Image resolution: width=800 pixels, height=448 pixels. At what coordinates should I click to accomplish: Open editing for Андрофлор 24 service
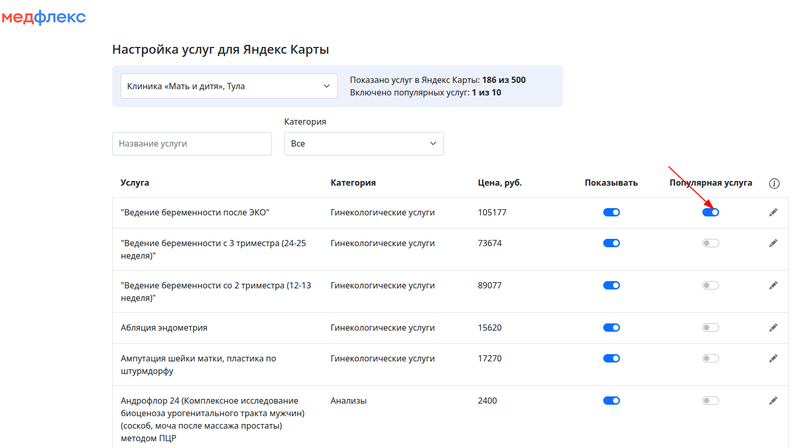(773, 401)
